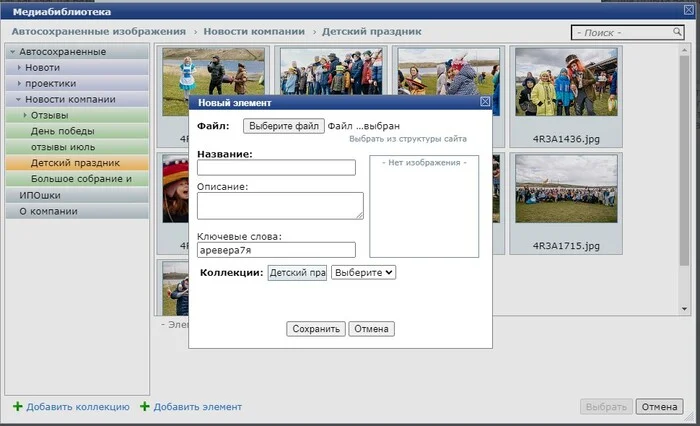Select отзывы июль collection

pyautogui.click(x=77, y=147)
